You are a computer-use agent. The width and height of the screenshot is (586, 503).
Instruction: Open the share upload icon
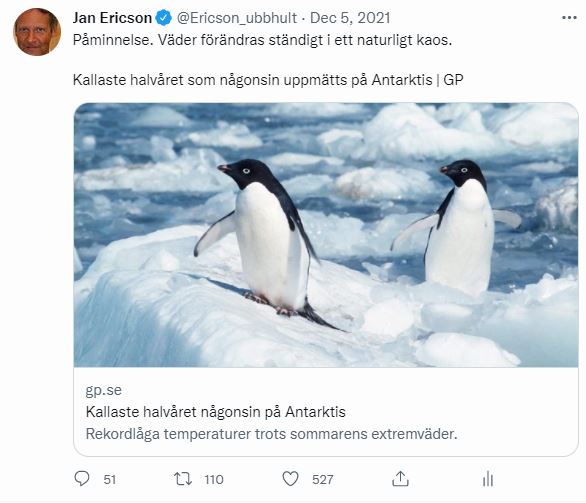[400, 478]
